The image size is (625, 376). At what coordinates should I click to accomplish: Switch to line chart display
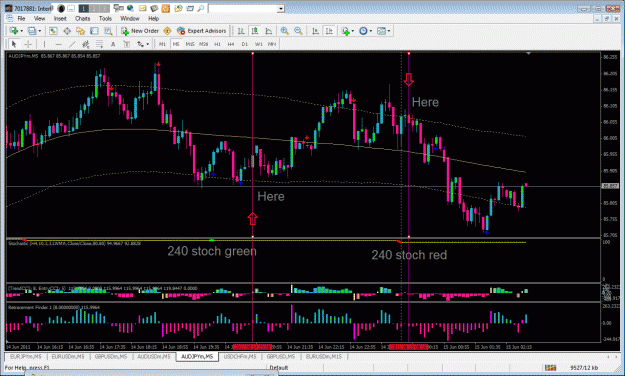tap(269, 31)
